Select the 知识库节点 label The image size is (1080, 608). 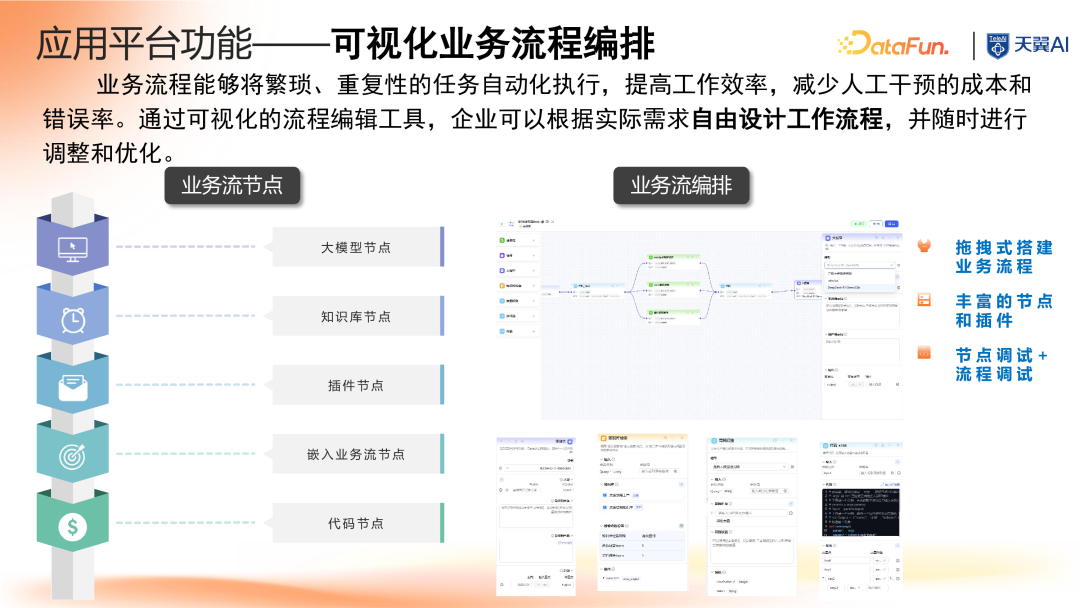click(356, 317)
